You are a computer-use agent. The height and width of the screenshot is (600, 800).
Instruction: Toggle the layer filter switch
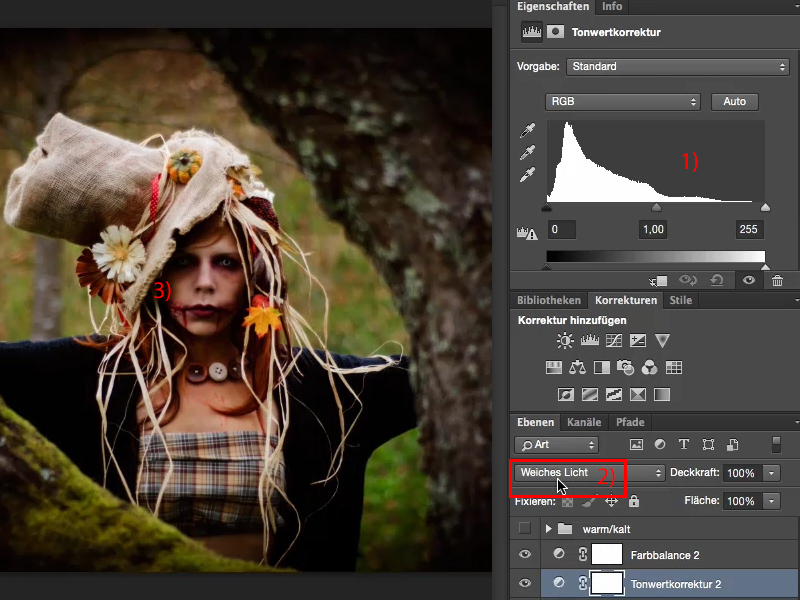pyautogui.click(x=776, y=444)
